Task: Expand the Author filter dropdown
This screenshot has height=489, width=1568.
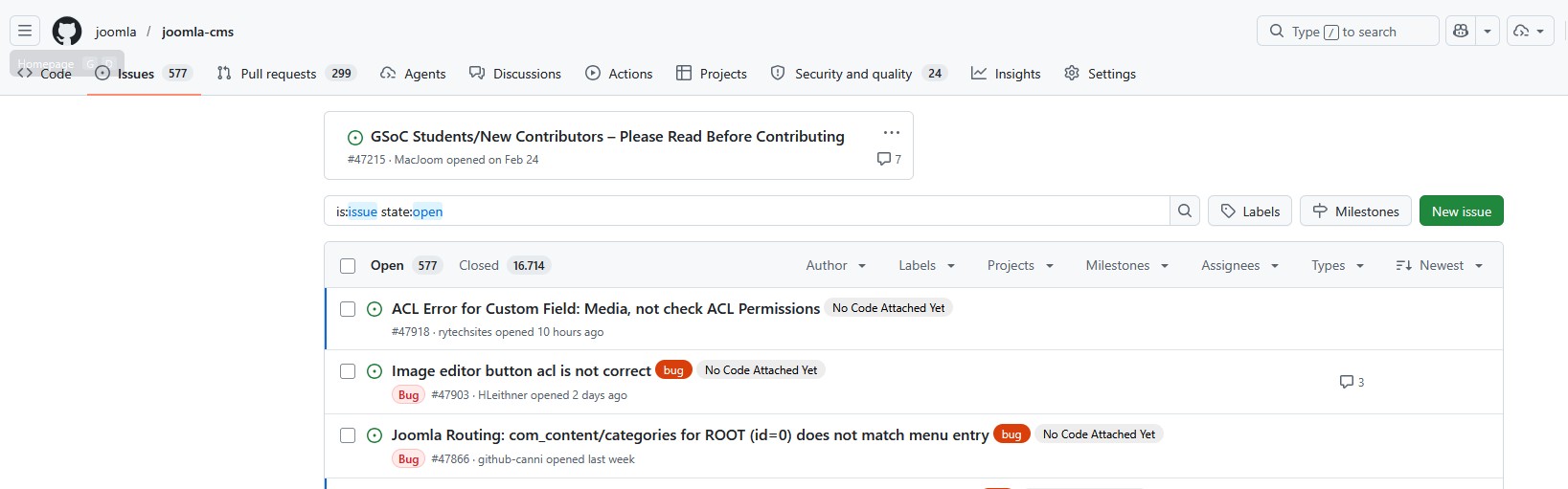Action: [836, 265]
